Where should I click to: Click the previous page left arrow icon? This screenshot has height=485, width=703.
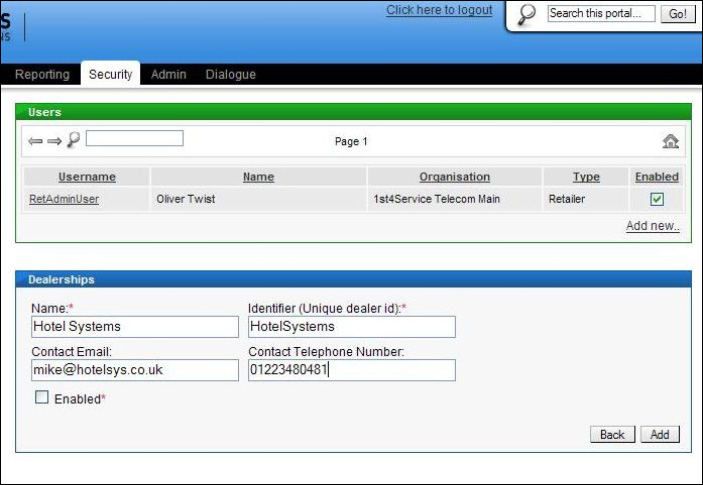pyautogui.click(x=35, y=141)
